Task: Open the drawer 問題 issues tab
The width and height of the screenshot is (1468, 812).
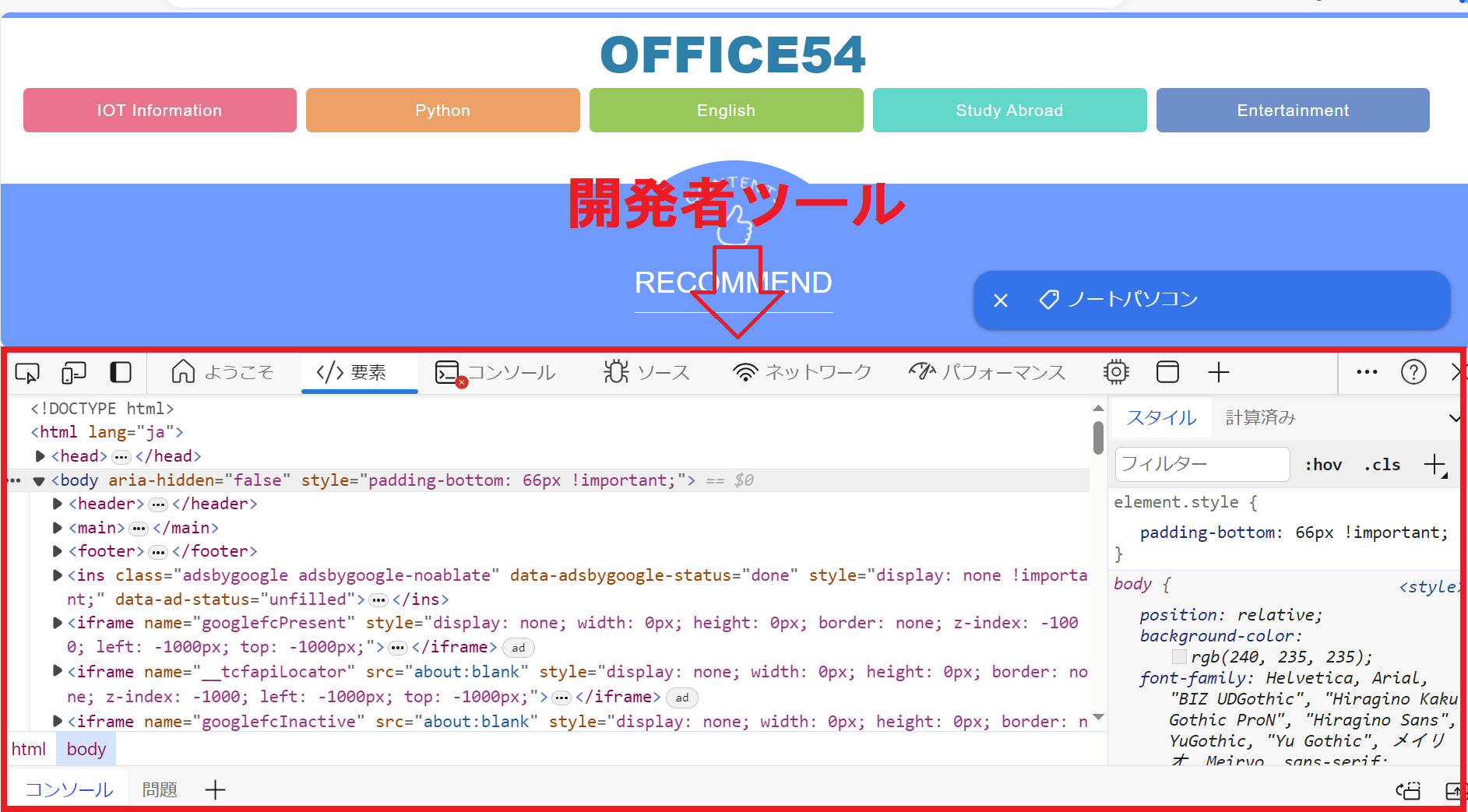Action: [160, 789]
